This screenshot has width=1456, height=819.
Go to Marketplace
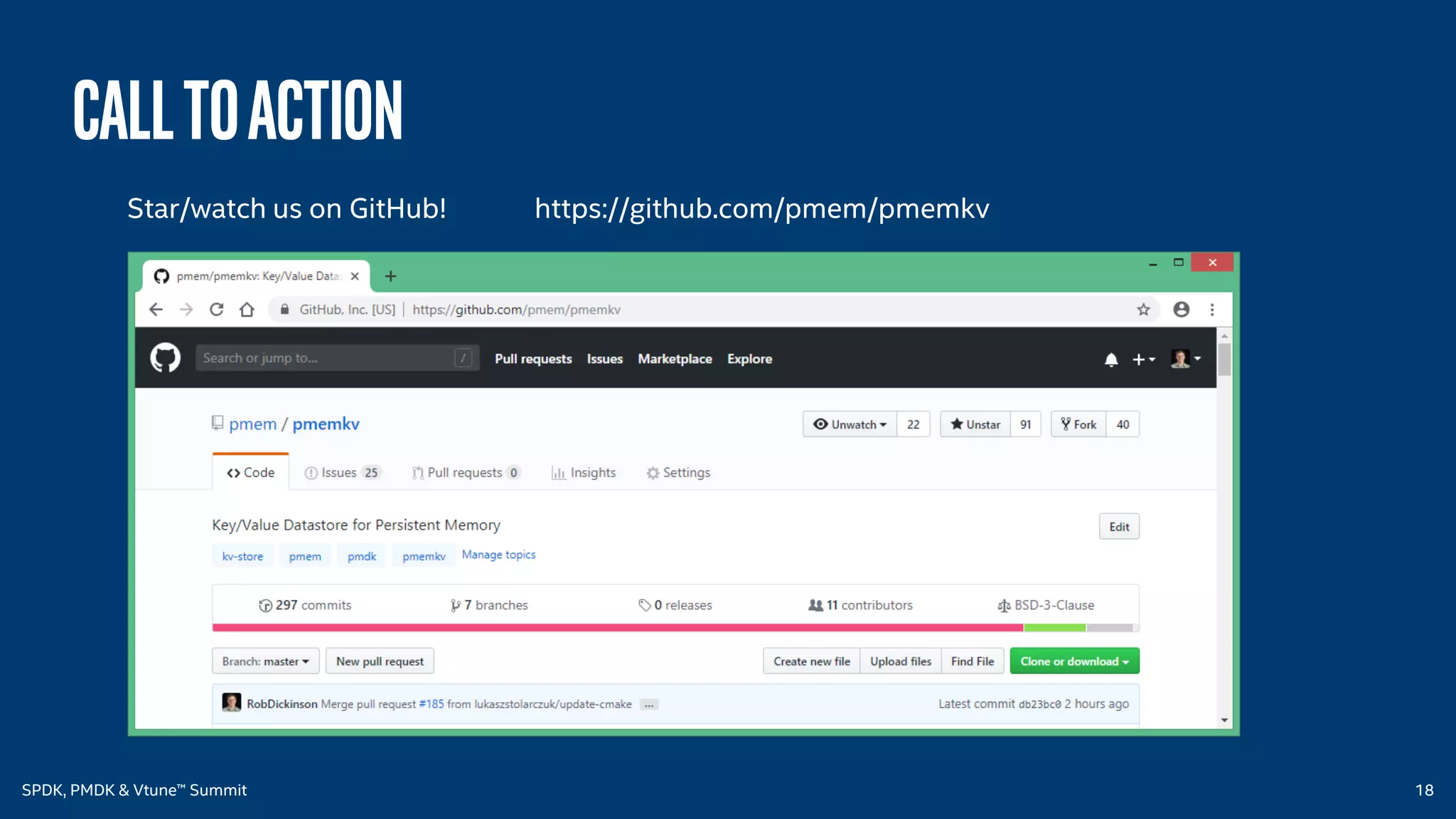[675, 359]
